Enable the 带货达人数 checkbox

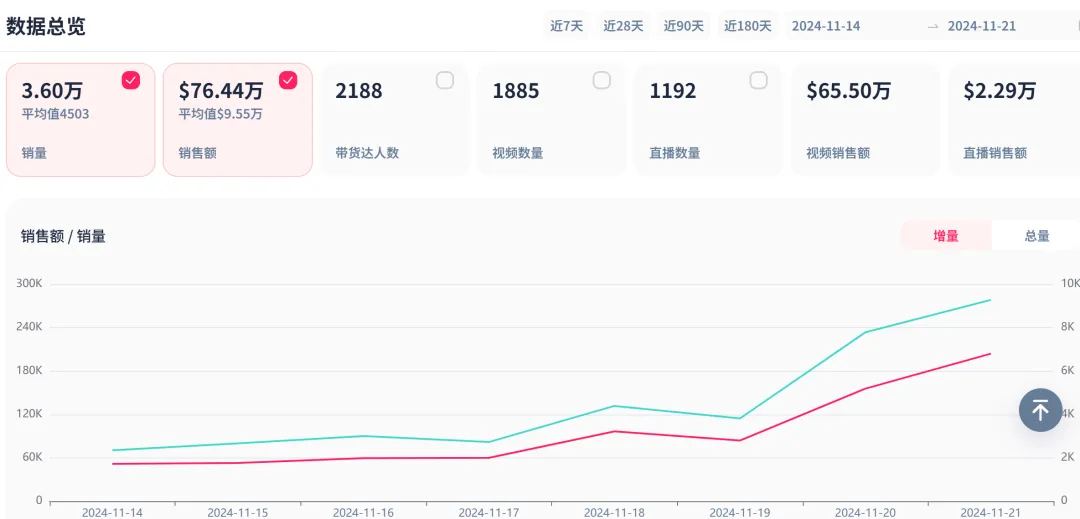pos(445,81)
